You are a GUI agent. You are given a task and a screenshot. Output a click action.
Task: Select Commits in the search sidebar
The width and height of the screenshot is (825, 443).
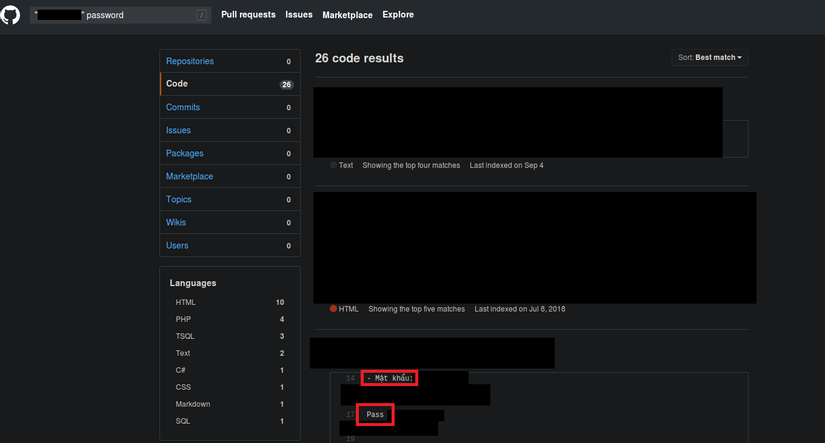point(230,107)
